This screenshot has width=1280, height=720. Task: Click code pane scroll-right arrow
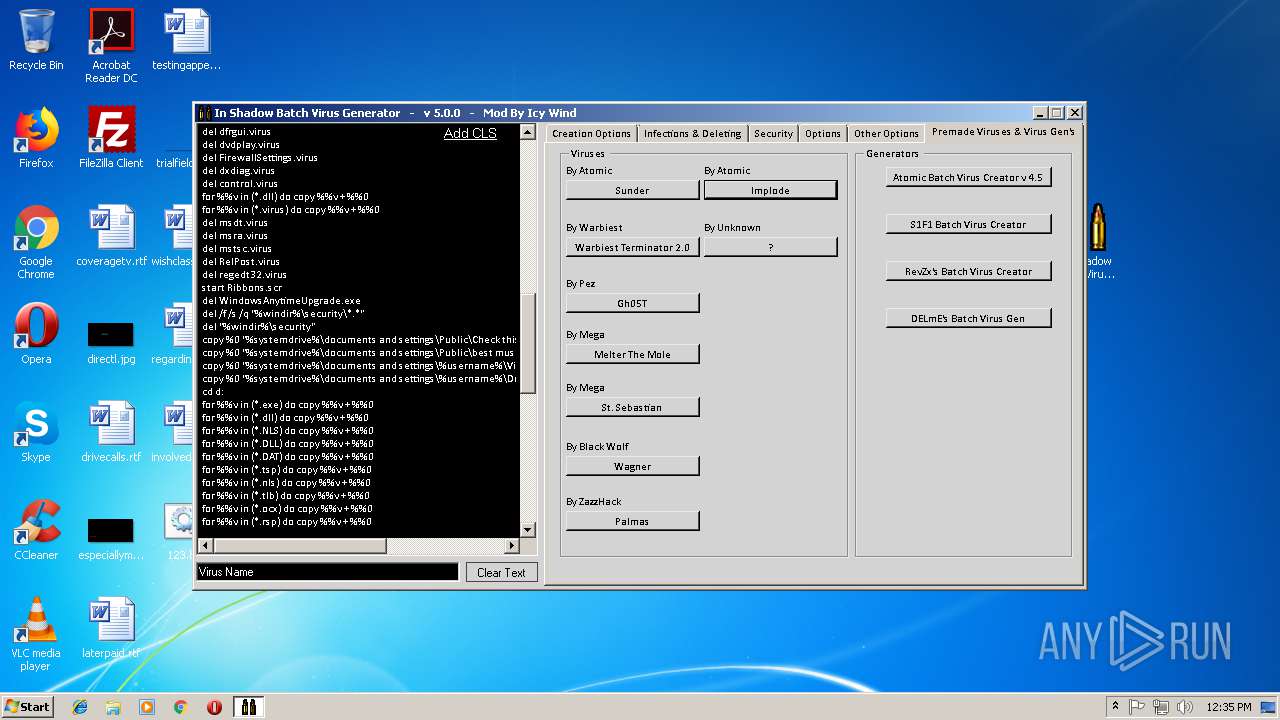point(512,546)
